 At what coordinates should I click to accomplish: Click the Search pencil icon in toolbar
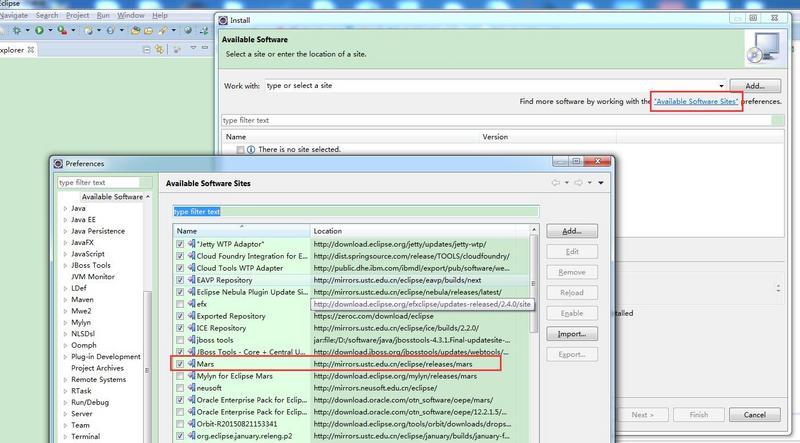tap(163, 31)
